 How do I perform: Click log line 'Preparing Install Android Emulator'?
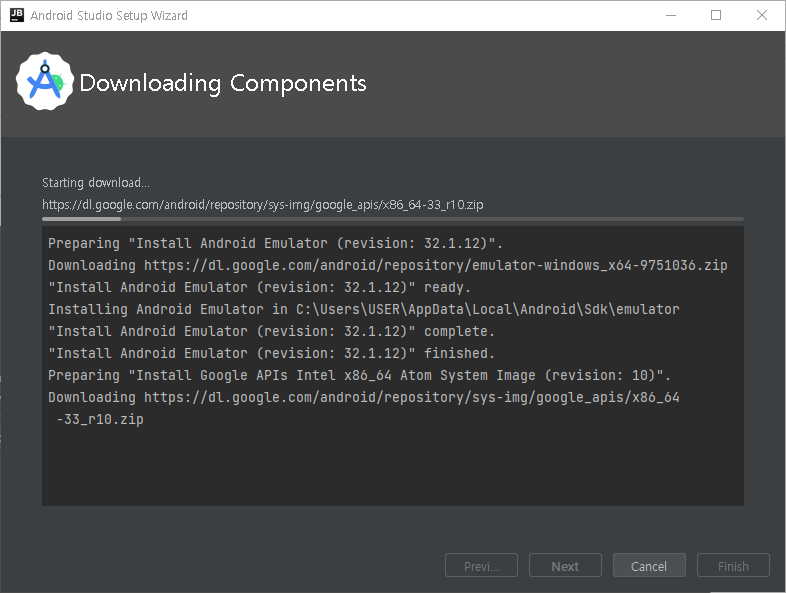click(x=275, y=243)
